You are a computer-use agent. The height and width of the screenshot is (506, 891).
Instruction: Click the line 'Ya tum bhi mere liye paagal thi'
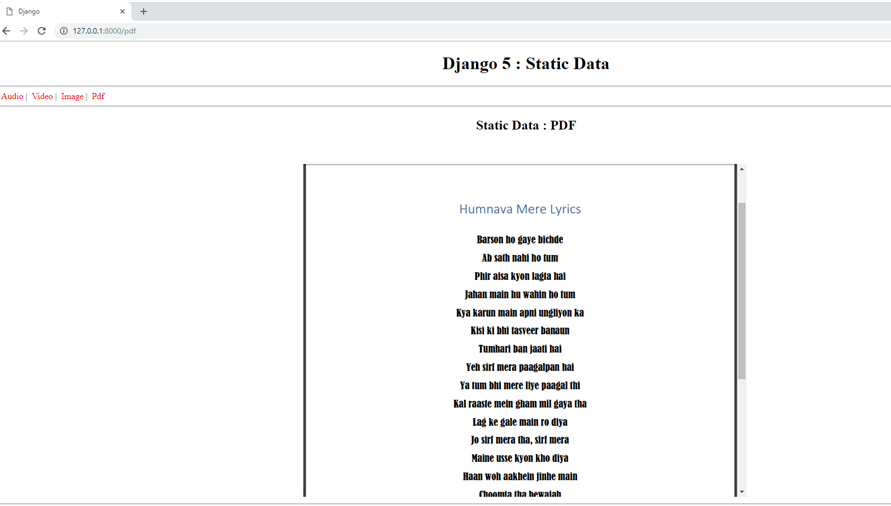(520, 385)
